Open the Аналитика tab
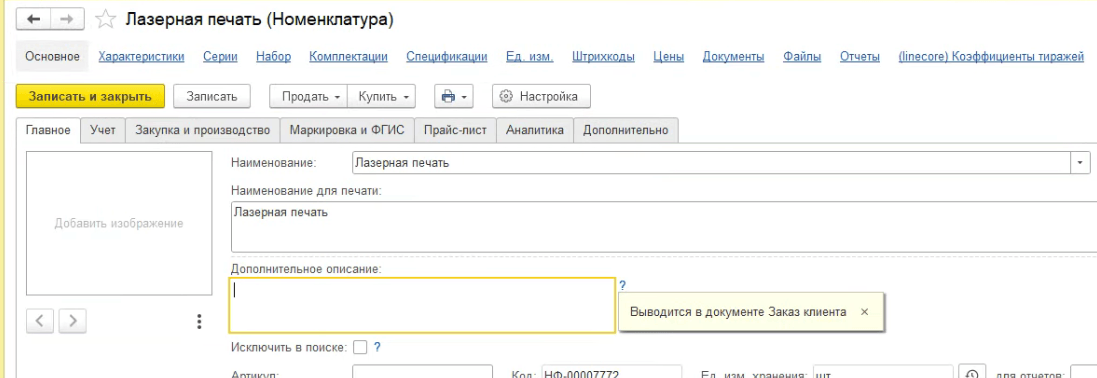 [x=535, y=130]
